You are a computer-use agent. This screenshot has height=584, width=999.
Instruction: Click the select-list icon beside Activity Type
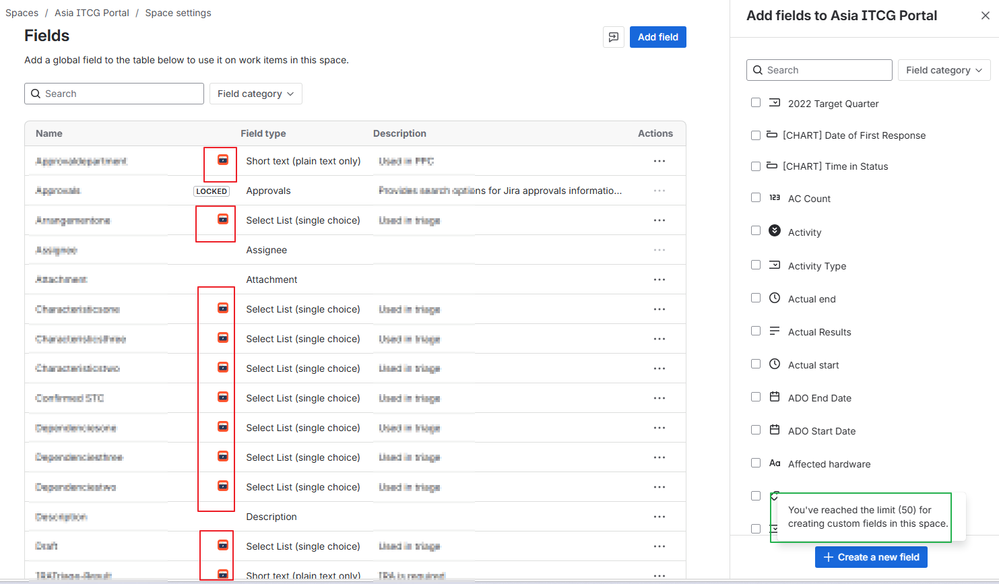point(775,265)
